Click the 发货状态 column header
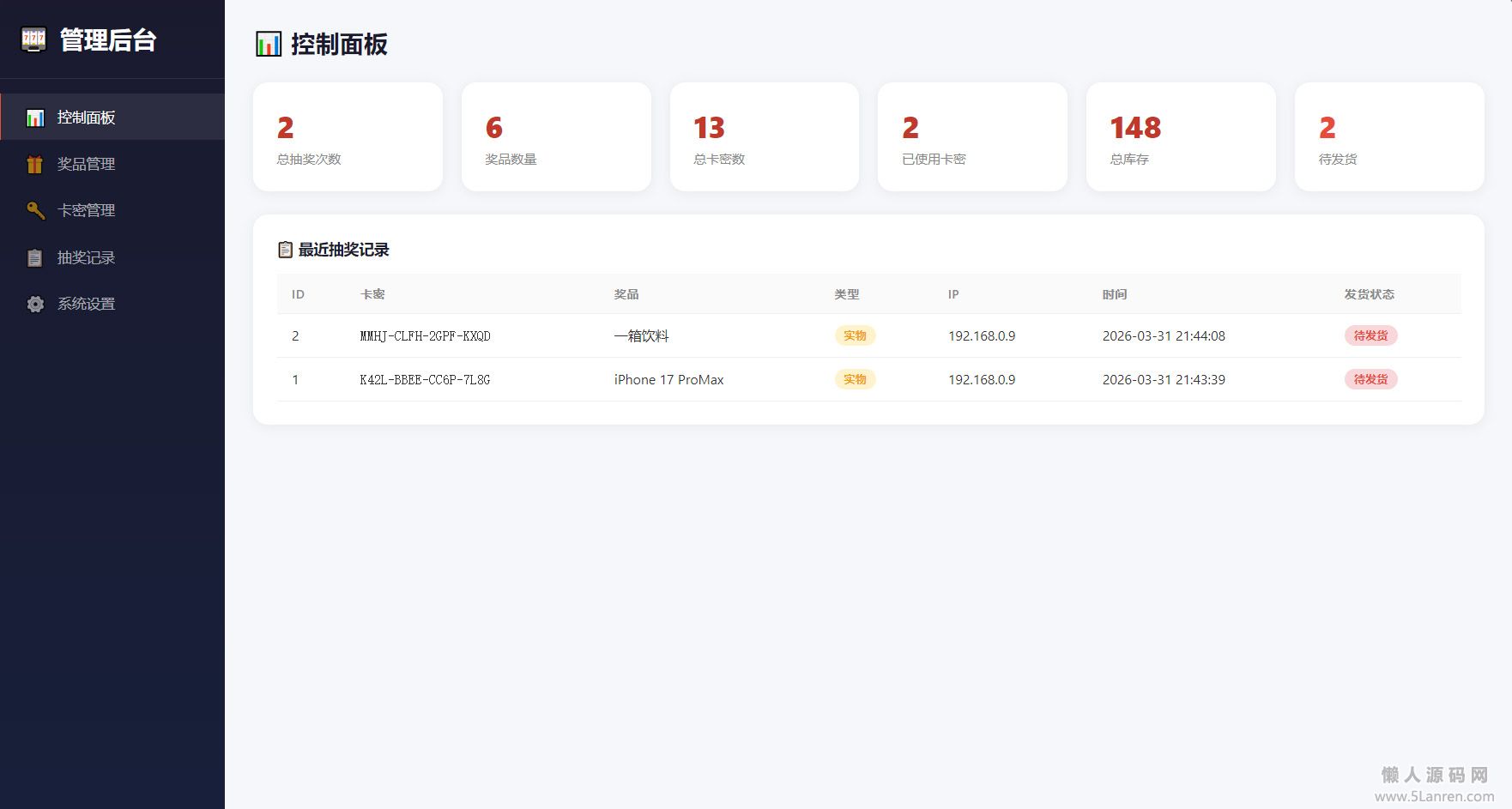The width and height of the screenshot is (1512, 809). click(x=1369, y=294)
